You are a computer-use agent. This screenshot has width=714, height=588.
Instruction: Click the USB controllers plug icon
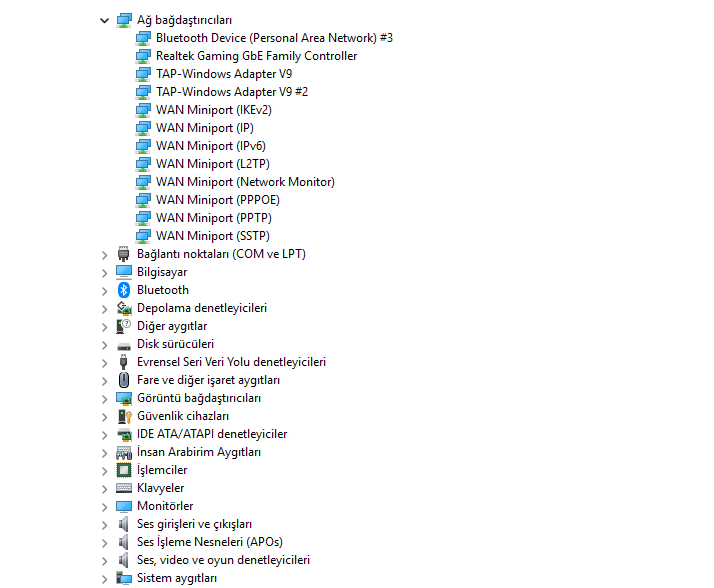click(x=123, y=362)
